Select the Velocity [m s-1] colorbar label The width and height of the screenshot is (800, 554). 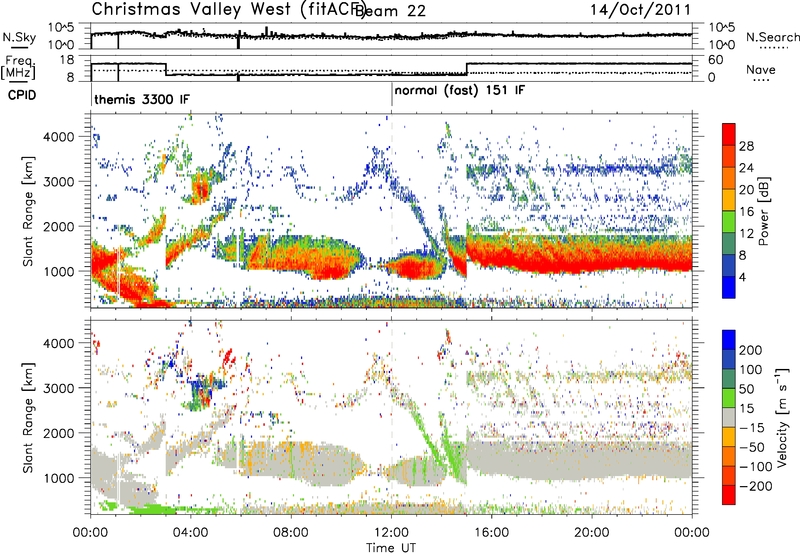[782, 417]
